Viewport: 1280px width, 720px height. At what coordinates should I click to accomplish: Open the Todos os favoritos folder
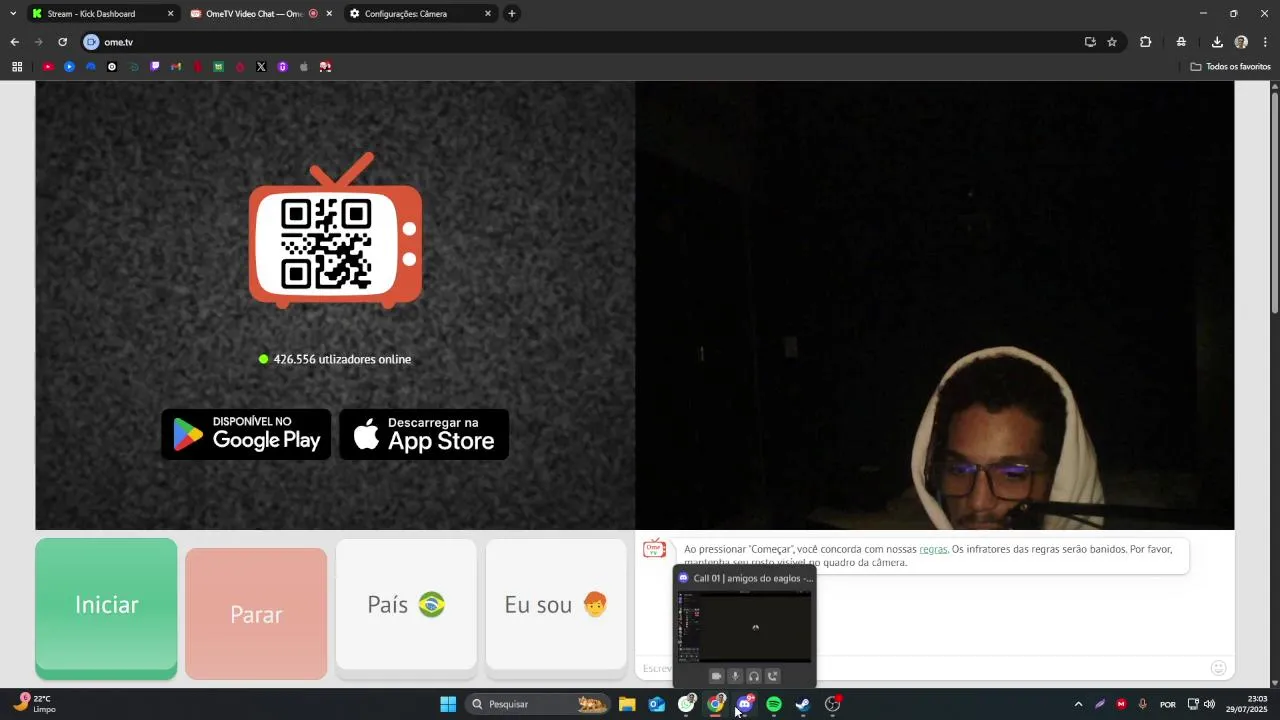pos(1231,67)
